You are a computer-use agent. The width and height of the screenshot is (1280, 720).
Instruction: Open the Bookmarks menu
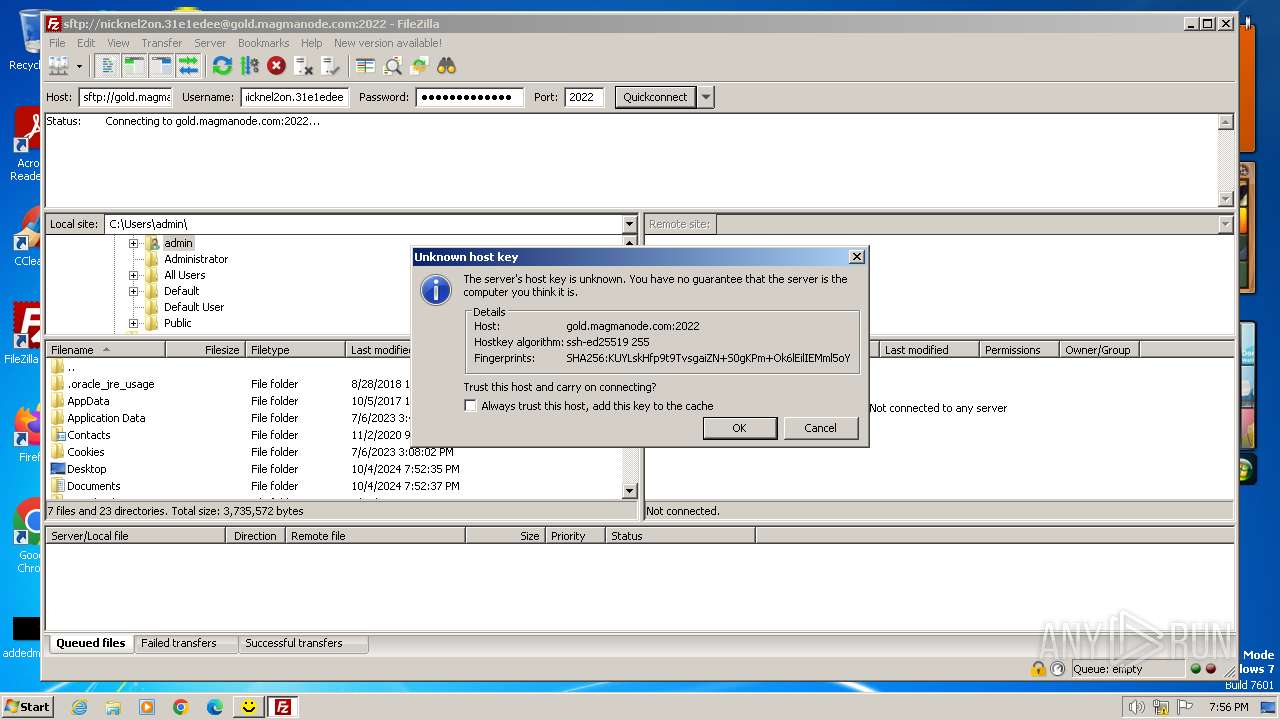[x=263, y=43]
